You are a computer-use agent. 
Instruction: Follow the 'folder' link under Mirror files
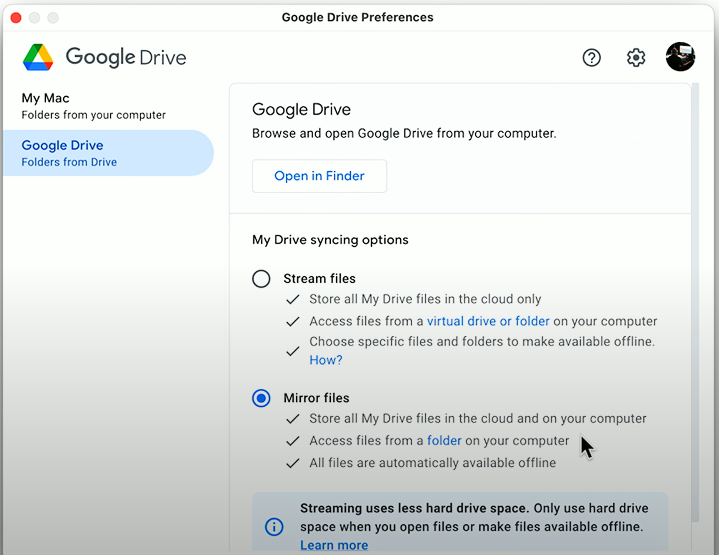(444, 441)
